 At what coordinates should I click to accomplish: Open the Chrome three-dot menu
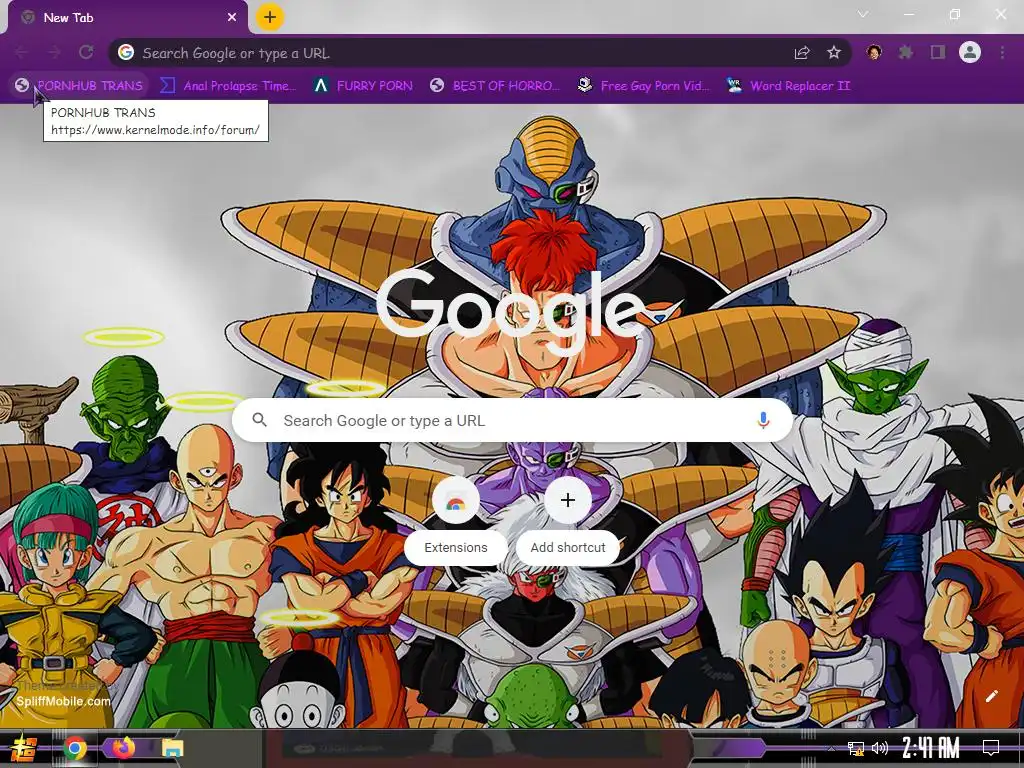click(x=1002, y=52)
